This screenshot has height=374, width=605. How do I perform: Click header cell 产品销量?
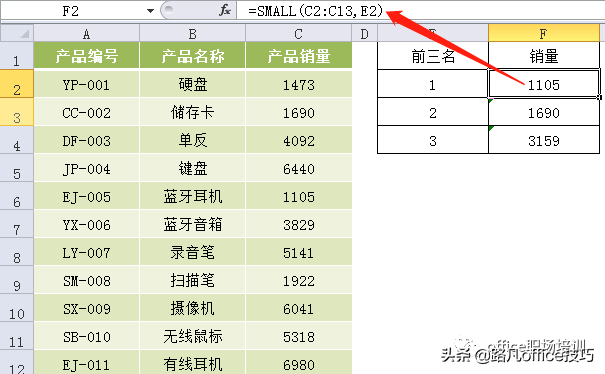click(x=299, y=56)
